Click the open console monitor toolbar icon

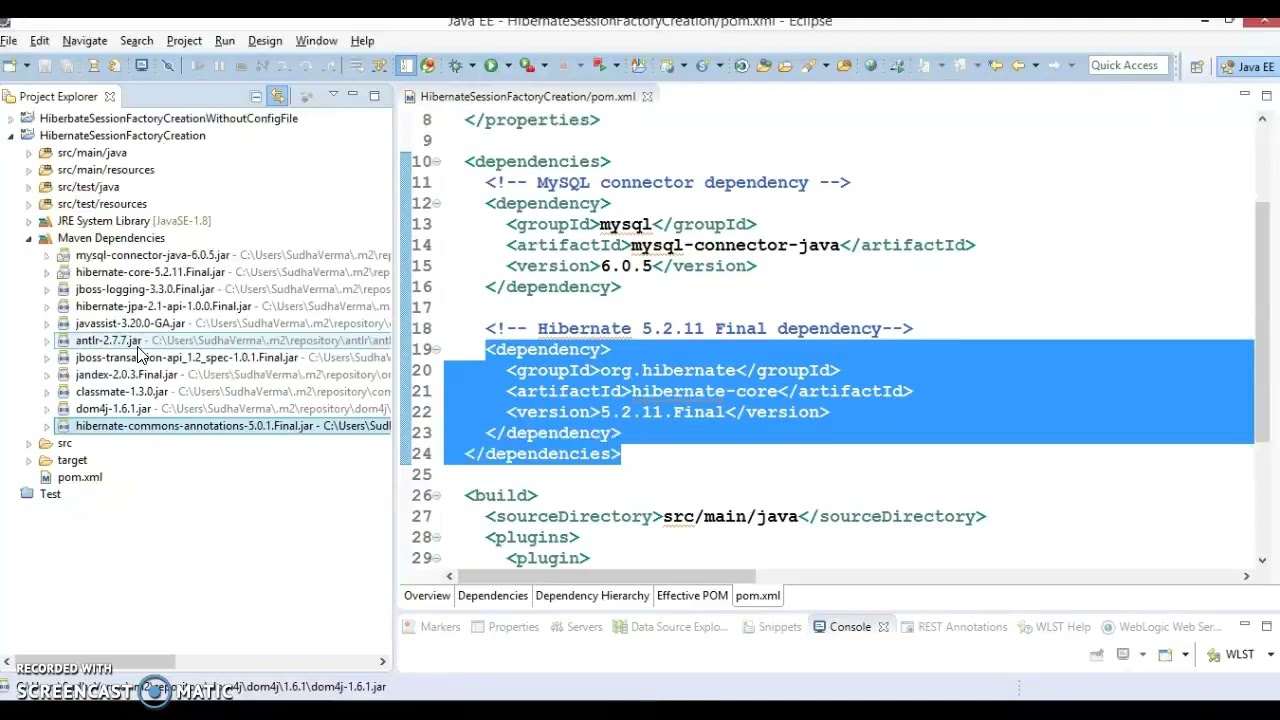tap(141, 66)
